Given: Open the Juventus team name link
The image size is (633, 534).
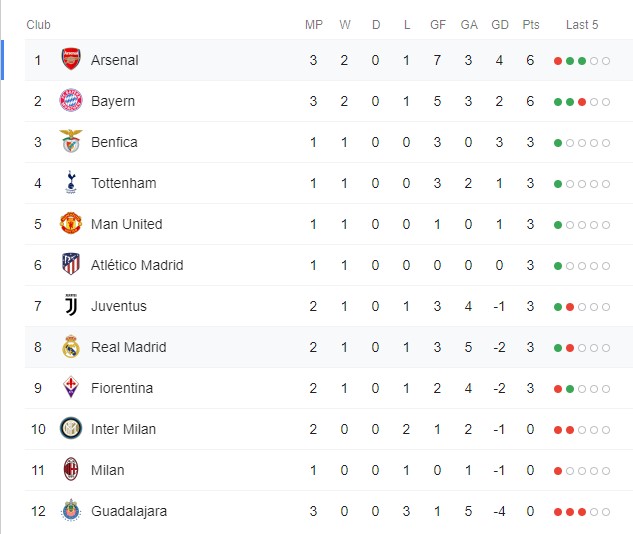Looking at the screenshot, I should pos(119,306).
